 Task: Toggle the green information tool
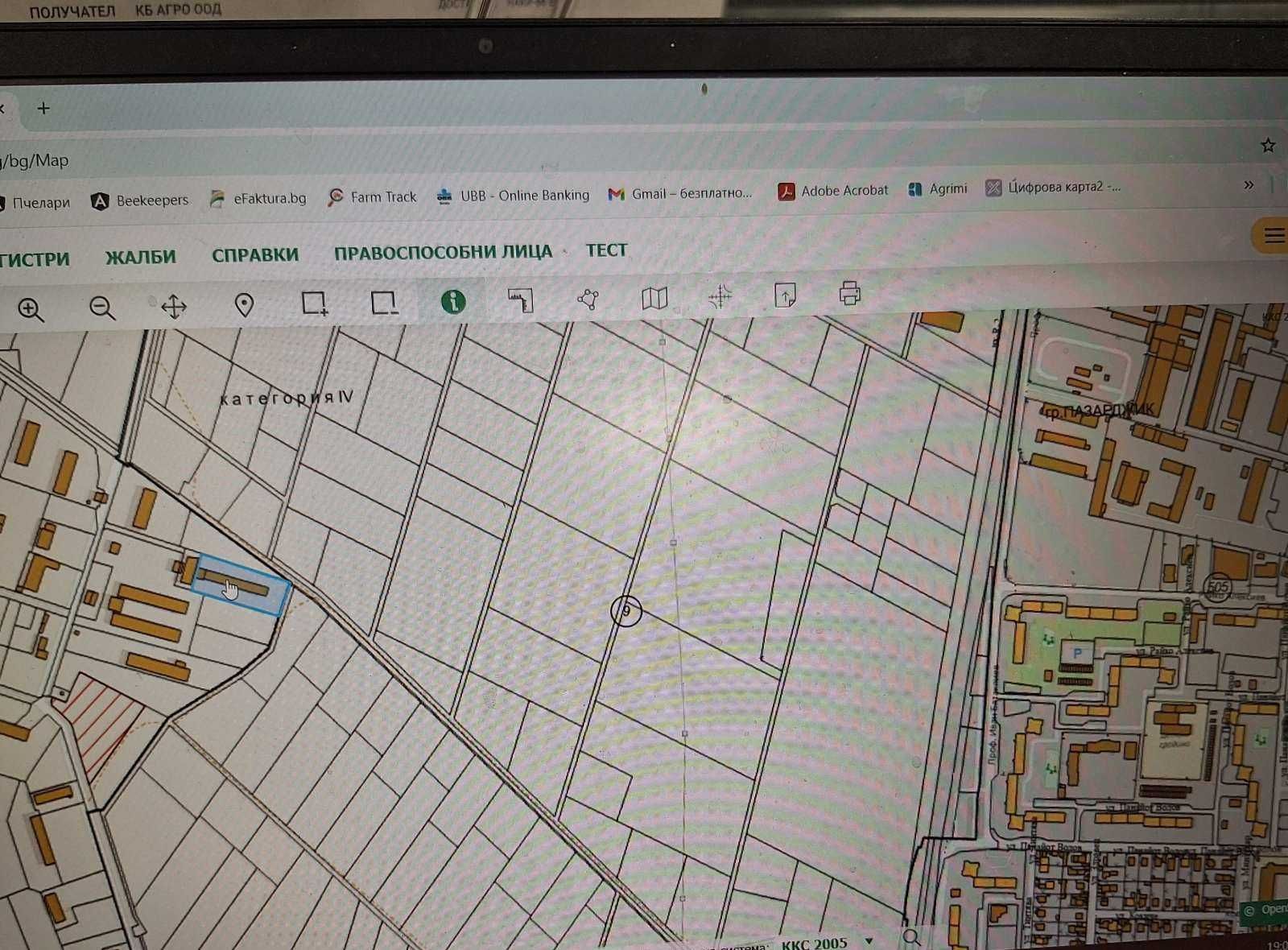453,301
